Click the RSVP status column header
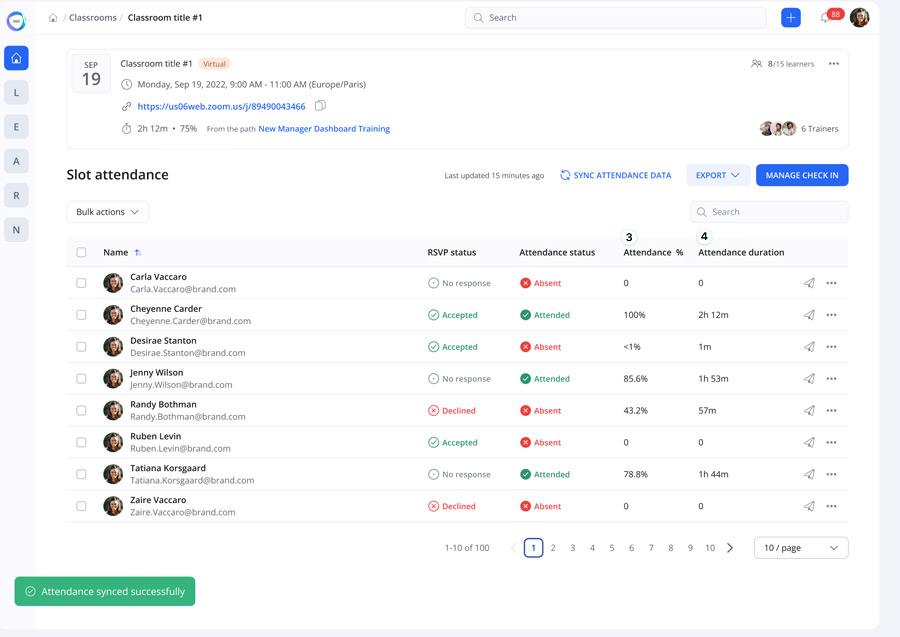The width and height of the screenshot is (900, 637). pyautogui.click(x=451, y=253)
